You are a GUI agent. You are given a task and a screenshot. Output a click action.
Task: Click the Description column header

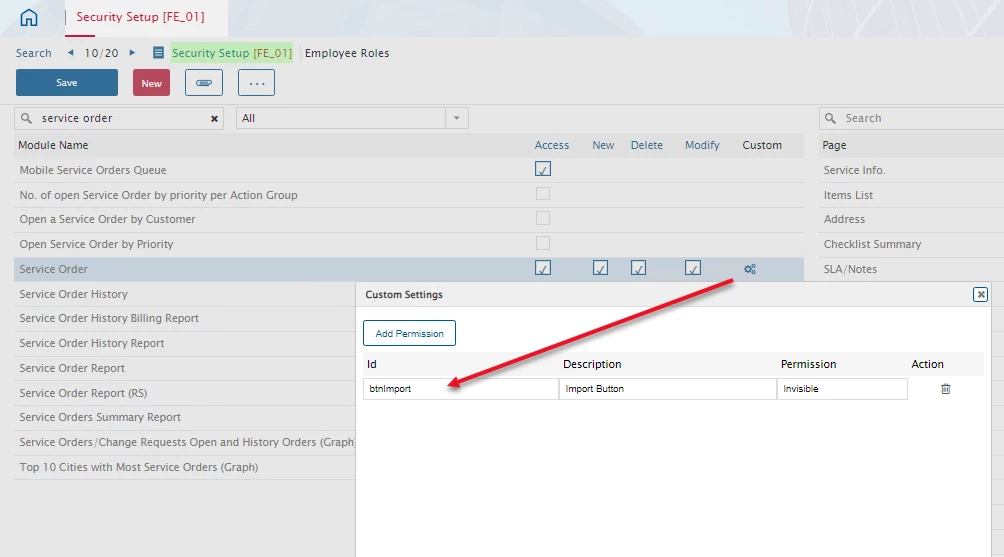click(x=592, y=364)
